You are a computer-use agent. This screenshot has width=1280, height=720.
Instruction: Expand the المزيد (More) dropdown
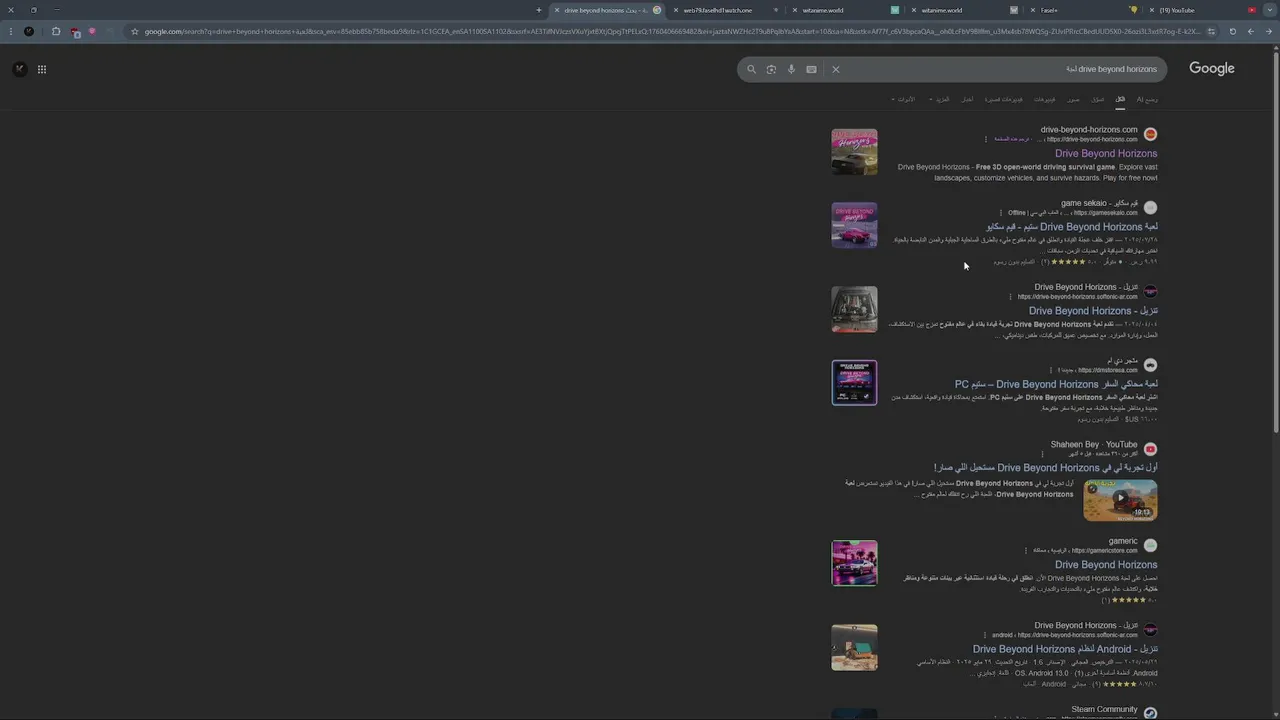tap(940, 99)
